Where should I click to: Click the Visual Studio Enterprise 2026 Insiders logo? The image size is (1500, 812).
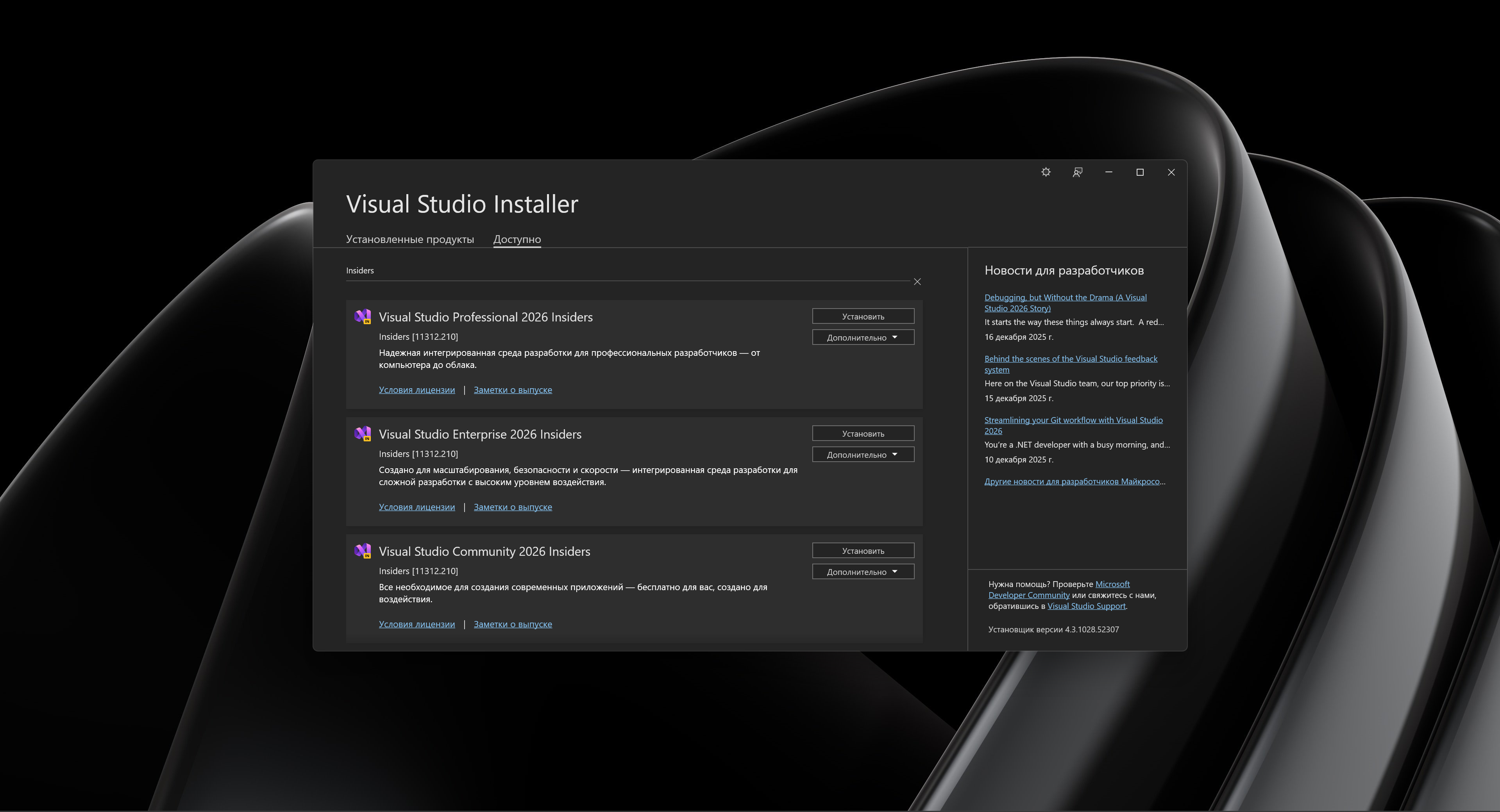point(363,434)
